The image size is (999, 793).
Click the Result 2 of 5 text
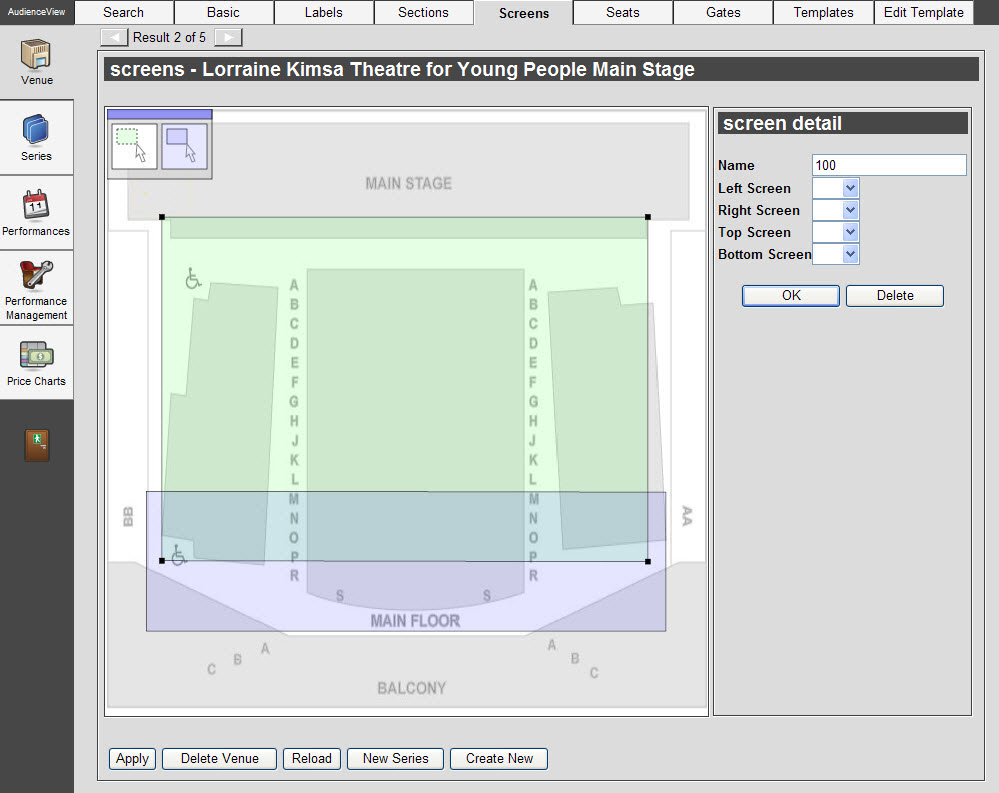click(x=169, y=38)
